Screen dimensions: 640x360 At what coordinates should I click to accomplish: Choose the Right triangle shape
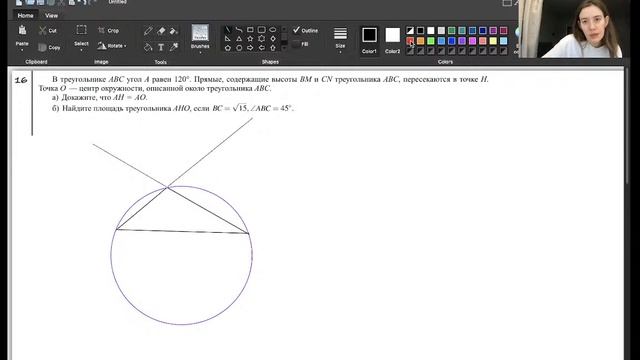[228, 39]
